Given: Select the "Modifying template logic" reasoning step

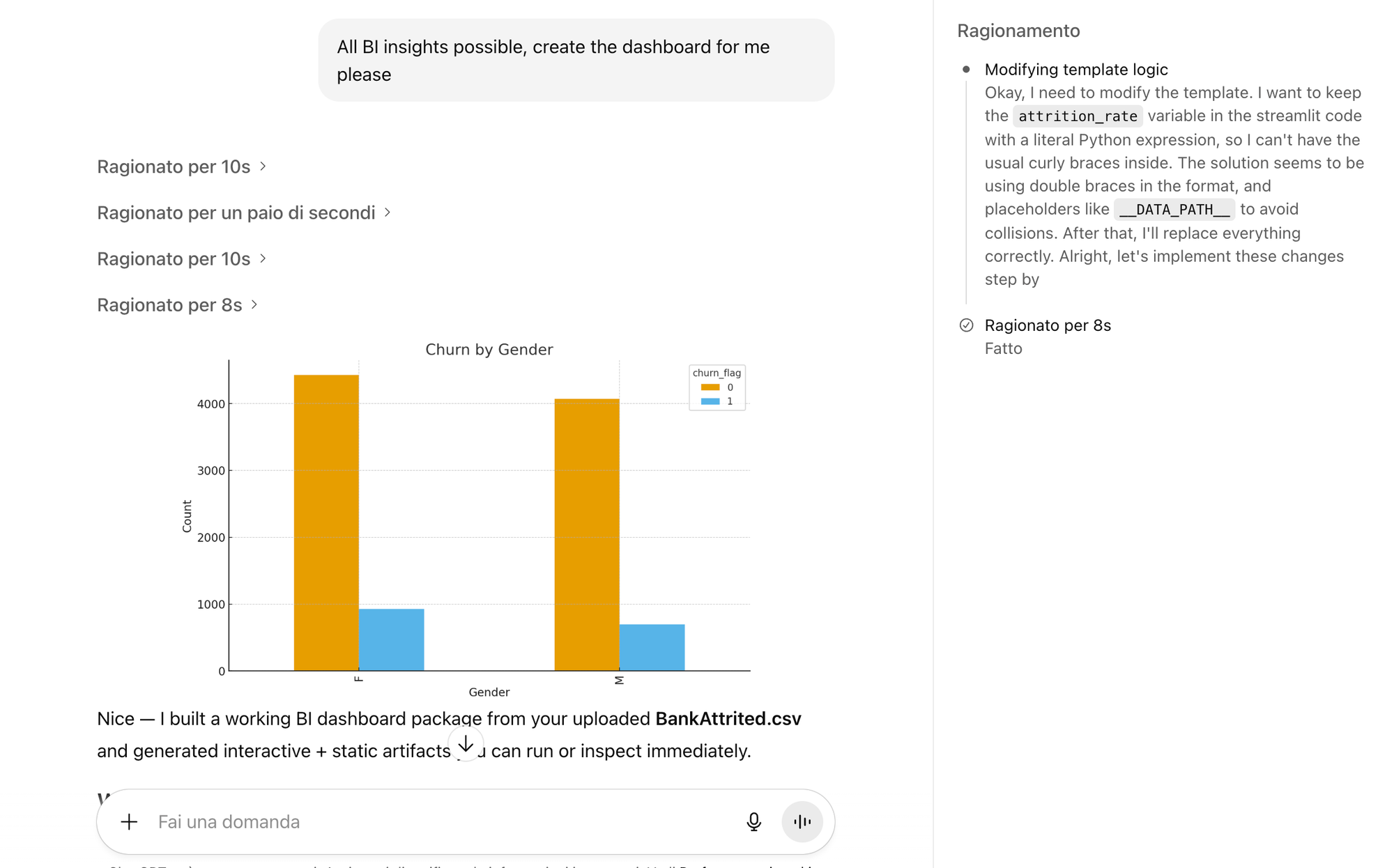Looking at the screenshot, I should pos(1075,70).
